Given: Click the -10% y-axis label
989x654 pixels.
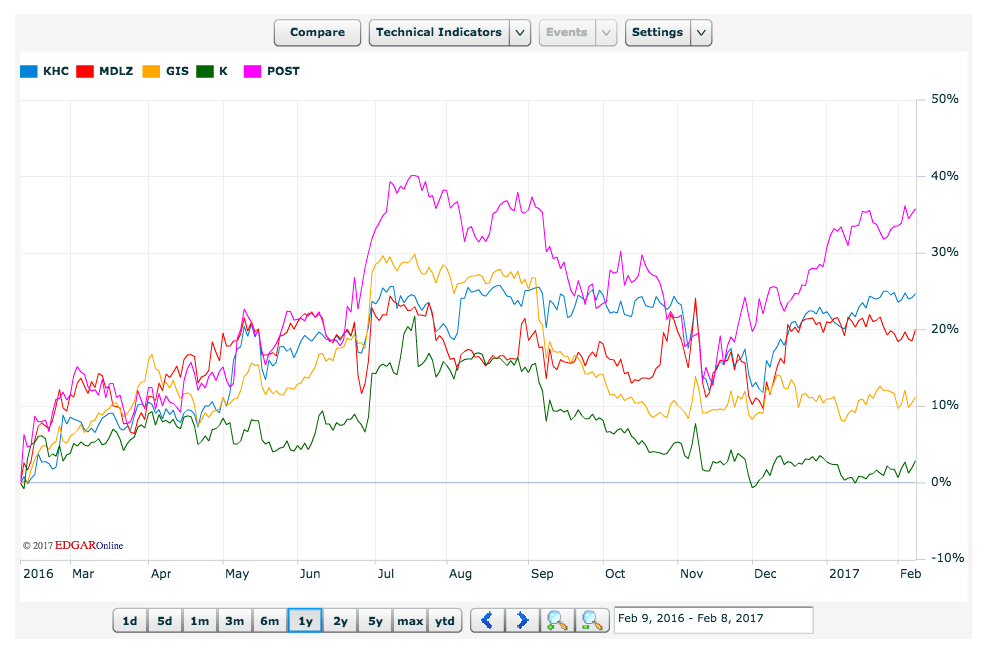Looking at the screenshot, I should [x=948, y=558].
